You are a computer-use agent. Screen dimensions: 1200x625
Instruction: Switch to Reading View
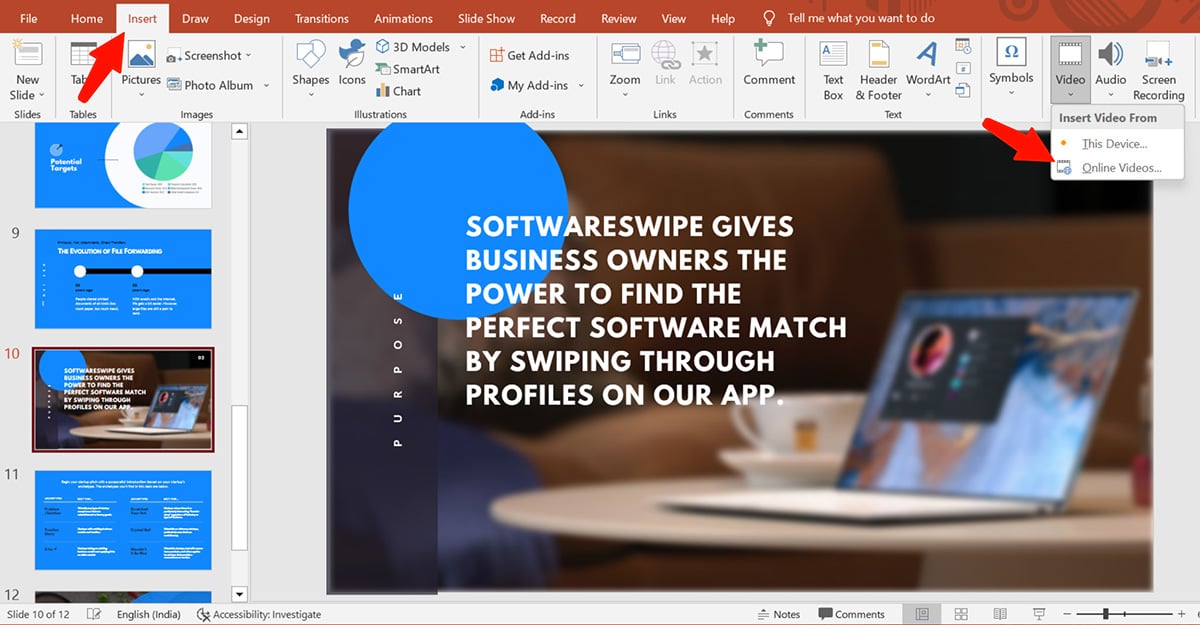[x=999, y=614]
